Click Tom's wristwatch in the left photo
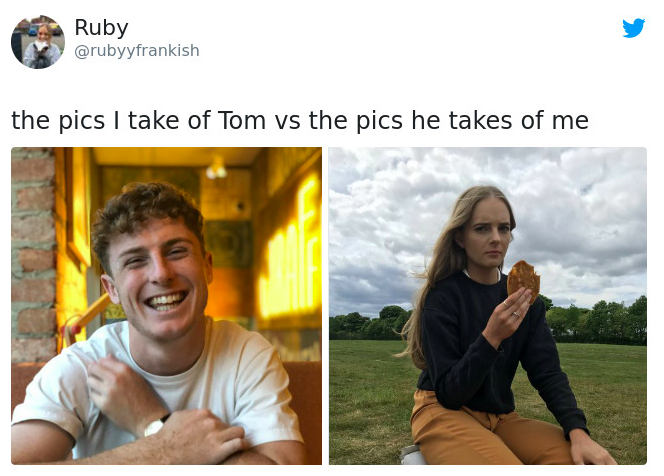The height and width of the screenshot is (476, 664). (x=156, y=426)
